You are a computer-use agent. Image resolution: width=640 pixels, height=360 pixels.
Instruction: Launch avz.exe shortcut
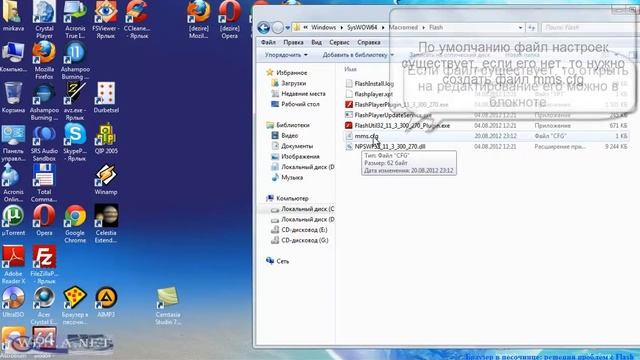(75, 101)
